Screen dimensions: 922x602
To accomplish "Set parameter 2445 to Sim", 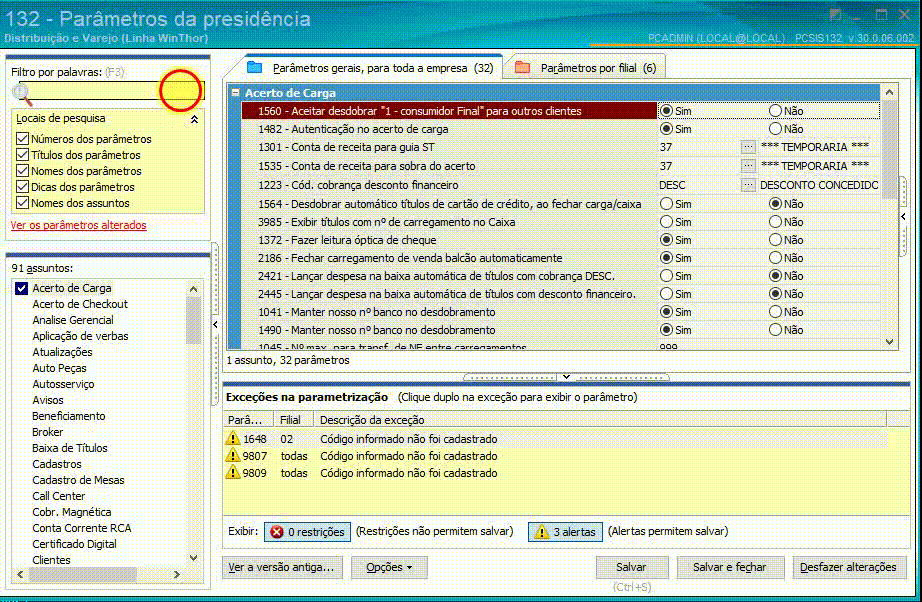I will tap(666, 293).
